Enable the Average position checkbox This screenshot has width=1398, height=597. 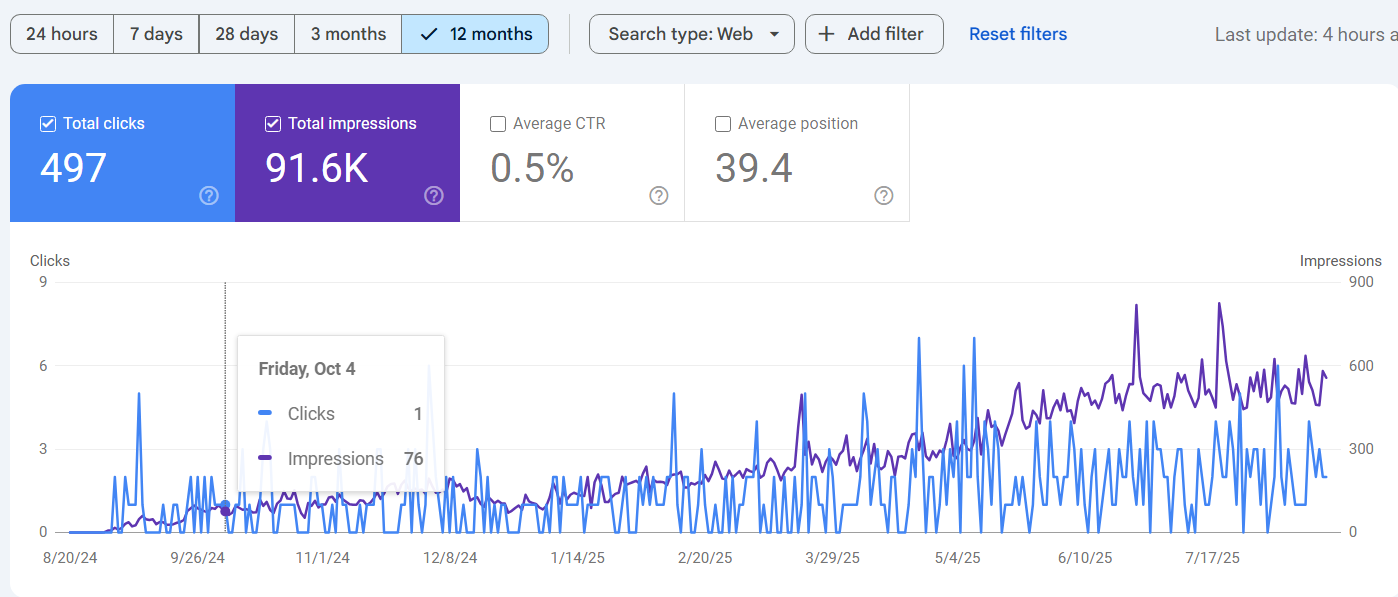(723, 124)
